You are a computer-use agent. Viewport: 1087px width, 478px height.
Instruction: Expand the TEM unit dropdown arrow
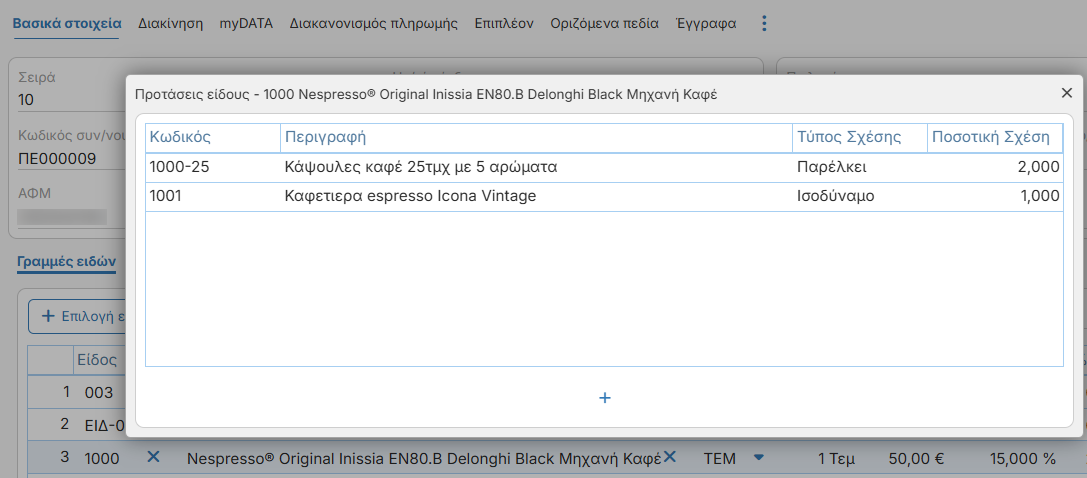(758, 457)
